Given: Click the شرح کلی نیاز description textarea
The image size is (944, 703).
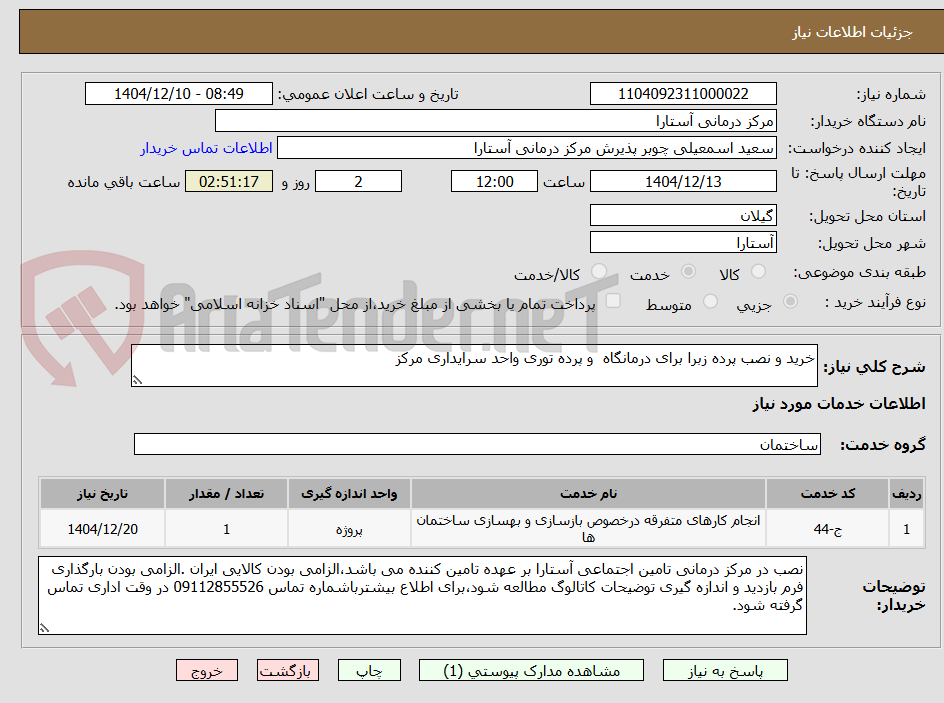Looking at the screenshot, I should click(x=474, y=366).
